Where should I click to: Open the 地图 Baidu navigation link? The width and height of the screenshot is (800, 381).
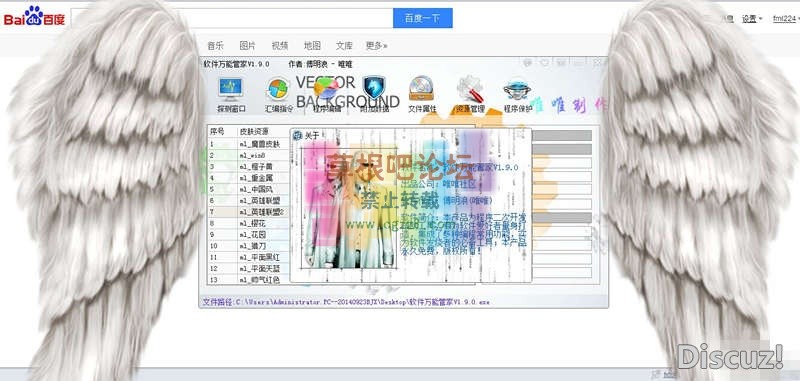(312, 45)
